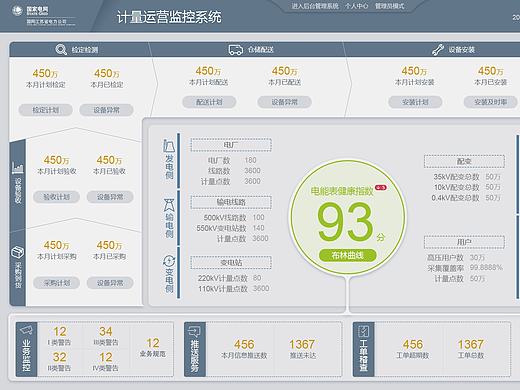520x390 pixels.
Task: Click the magnifier icon beside 检定检测
Action: point(61,50)
